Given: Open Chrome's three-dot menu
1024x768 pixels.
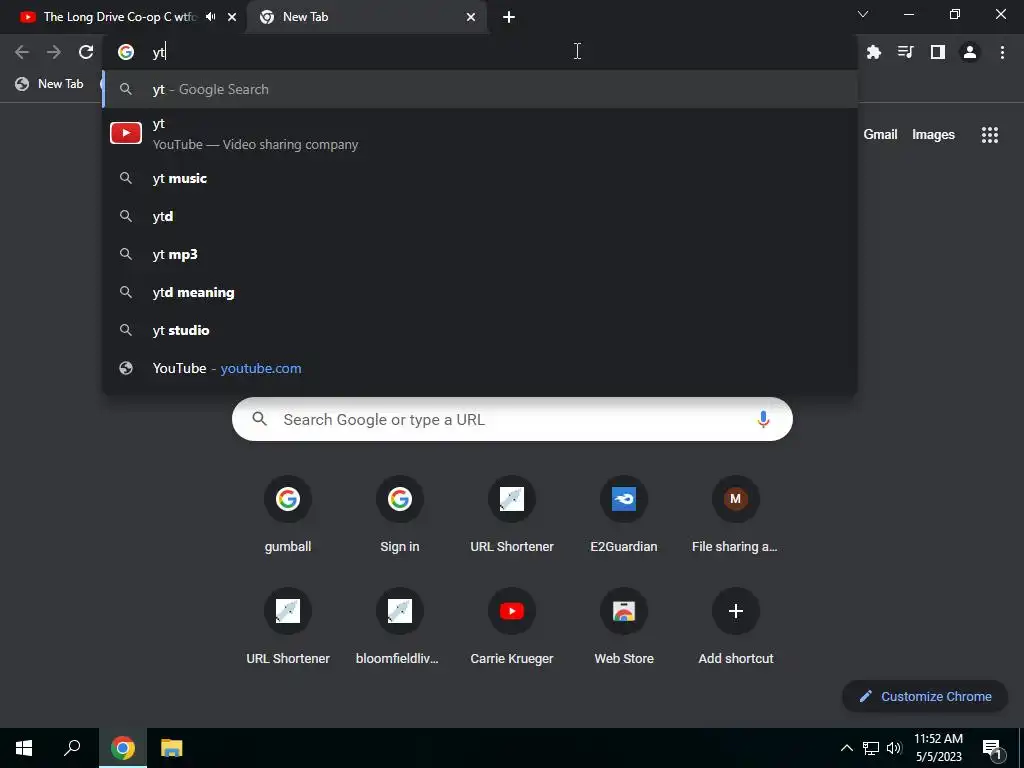Looking at the screenshot, I should pos(1002,52).
